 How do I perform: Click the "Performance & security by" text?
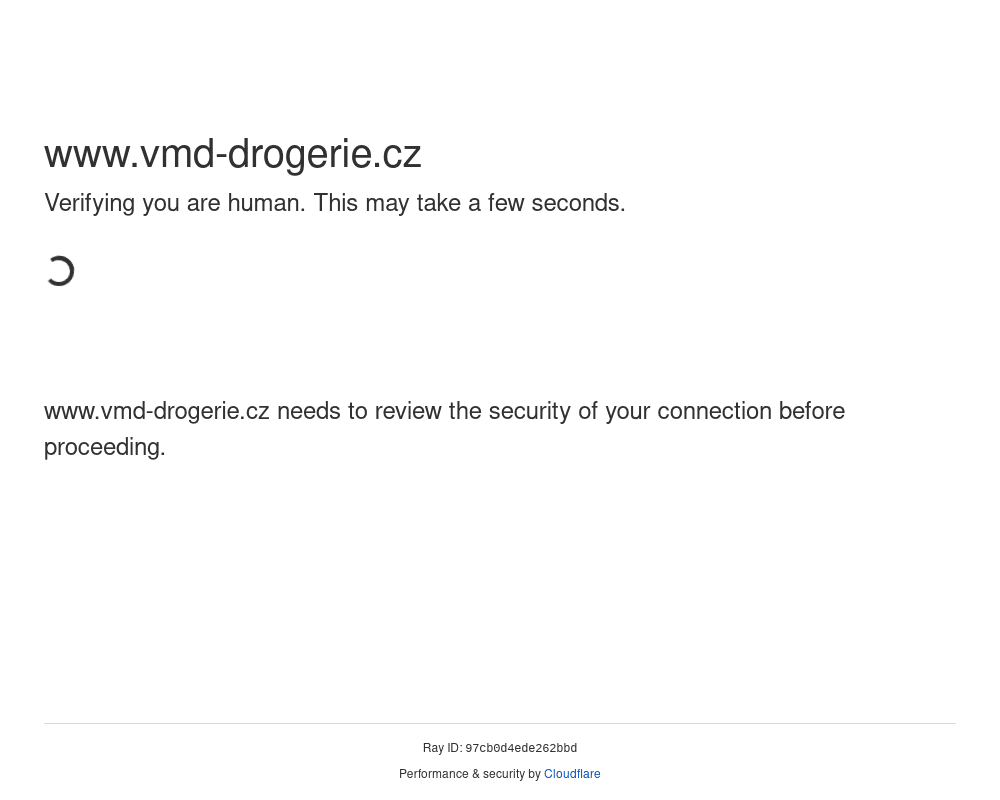[x=469, y=774]
